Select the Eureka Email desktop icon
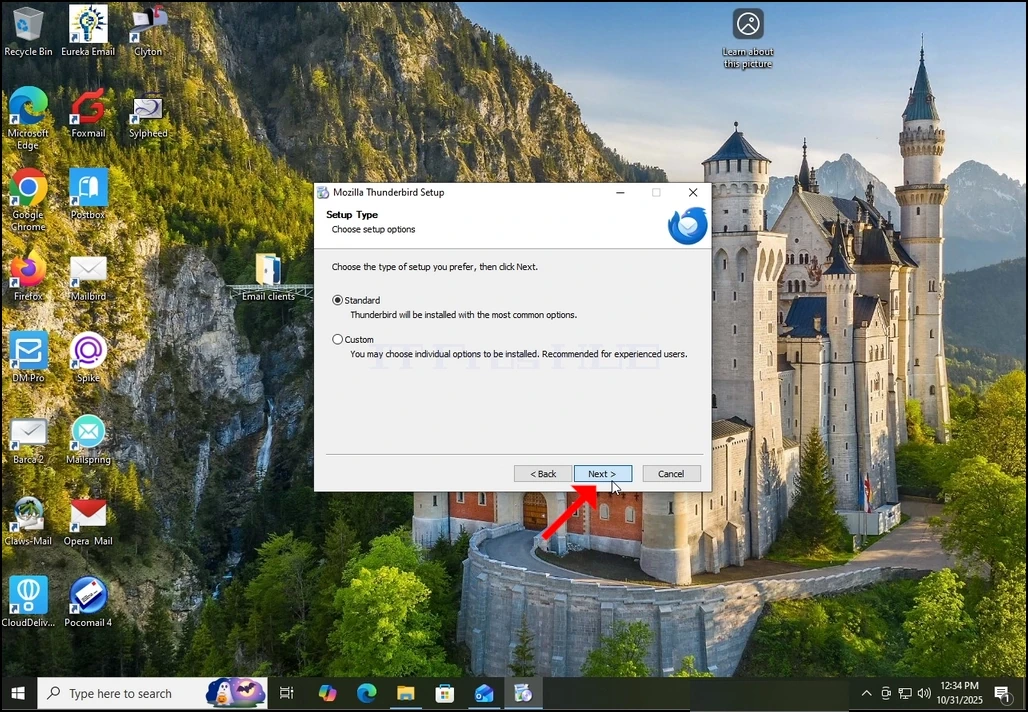The image size is (1028, 712). [88, 31]
